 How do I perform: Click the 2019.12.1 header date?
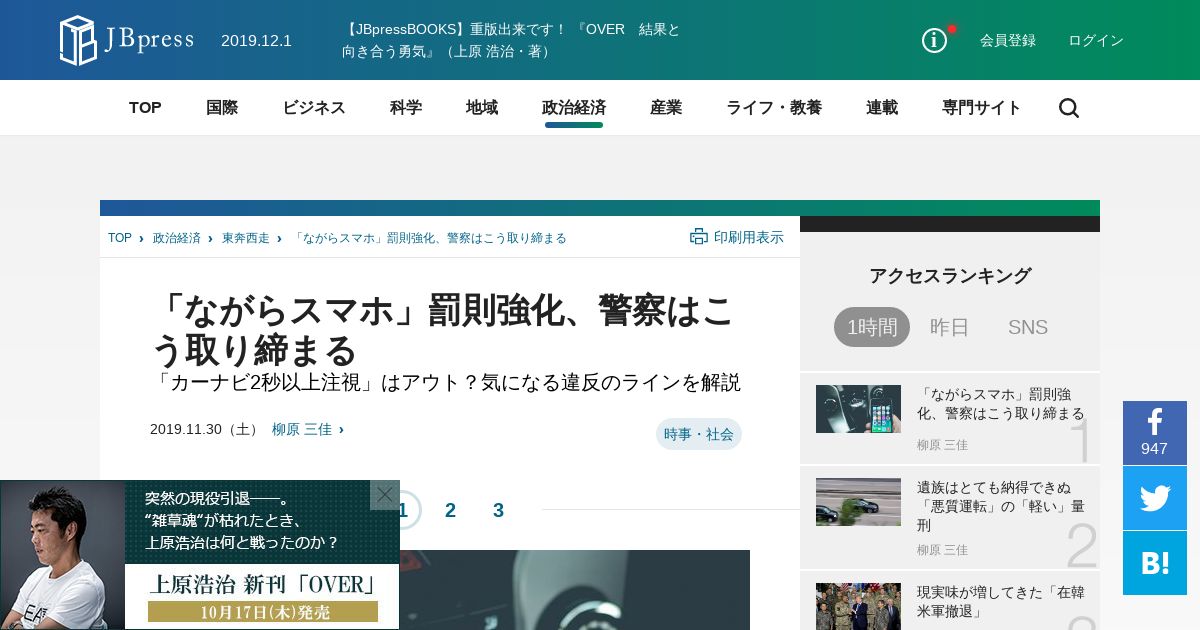[x=256, y=41]
